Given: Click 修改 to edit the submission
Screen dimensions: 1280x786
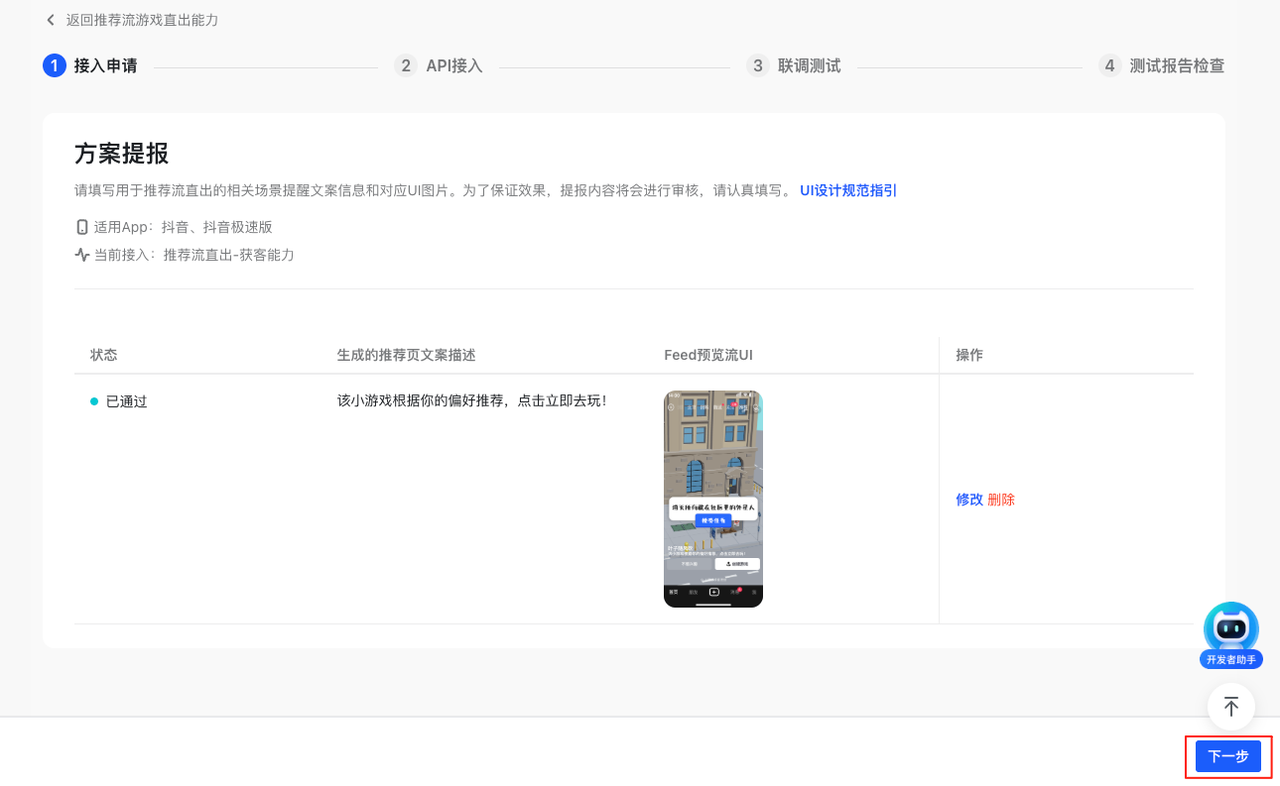Looking at the screenshot, I should pos(969,499).
